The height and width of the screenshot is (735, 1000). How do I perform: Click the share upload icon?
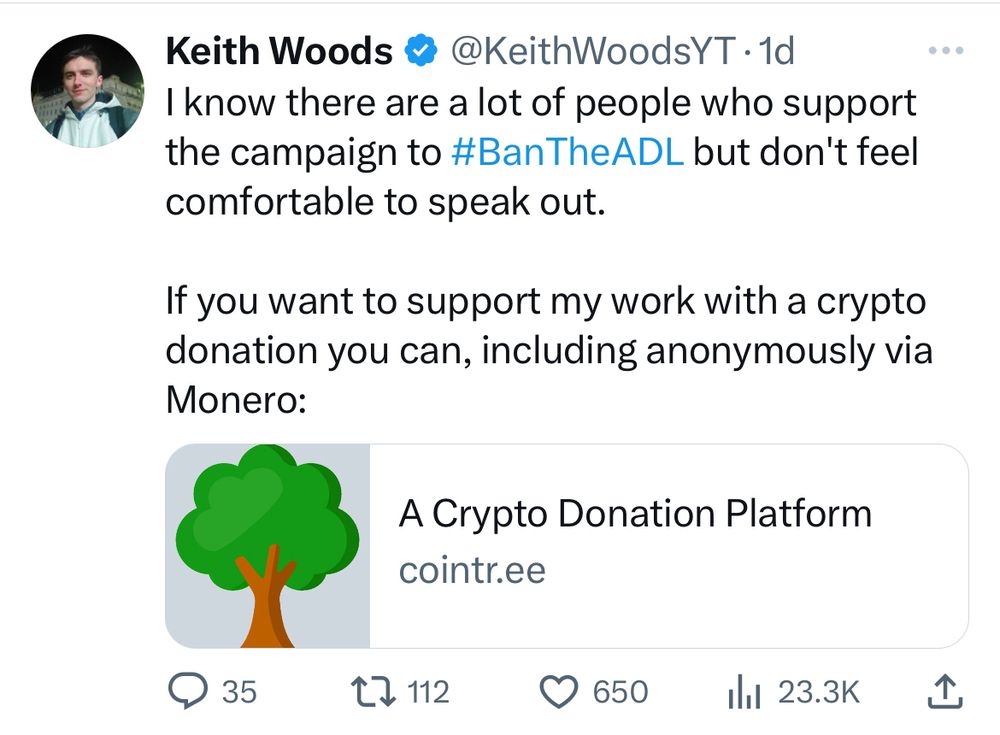945,691
